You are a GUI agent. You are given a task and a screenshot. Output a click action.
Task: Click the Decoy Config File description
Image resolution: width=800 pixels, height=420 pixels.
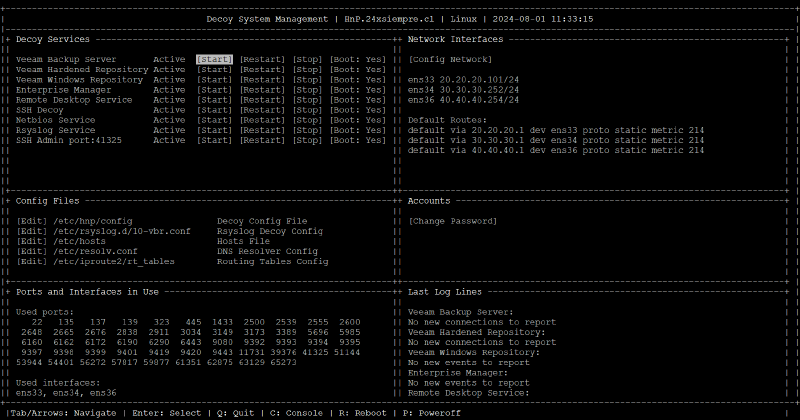pos(262,221)
